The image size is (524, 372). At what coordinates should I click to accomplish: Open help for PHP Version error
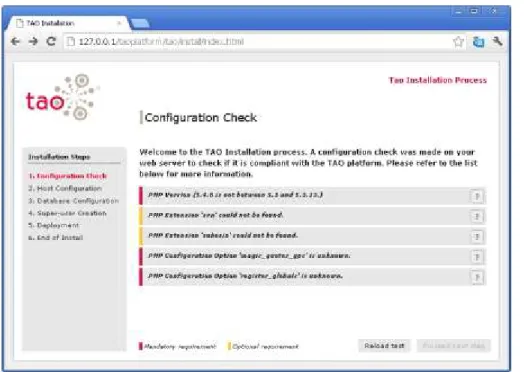pos(477,196)
